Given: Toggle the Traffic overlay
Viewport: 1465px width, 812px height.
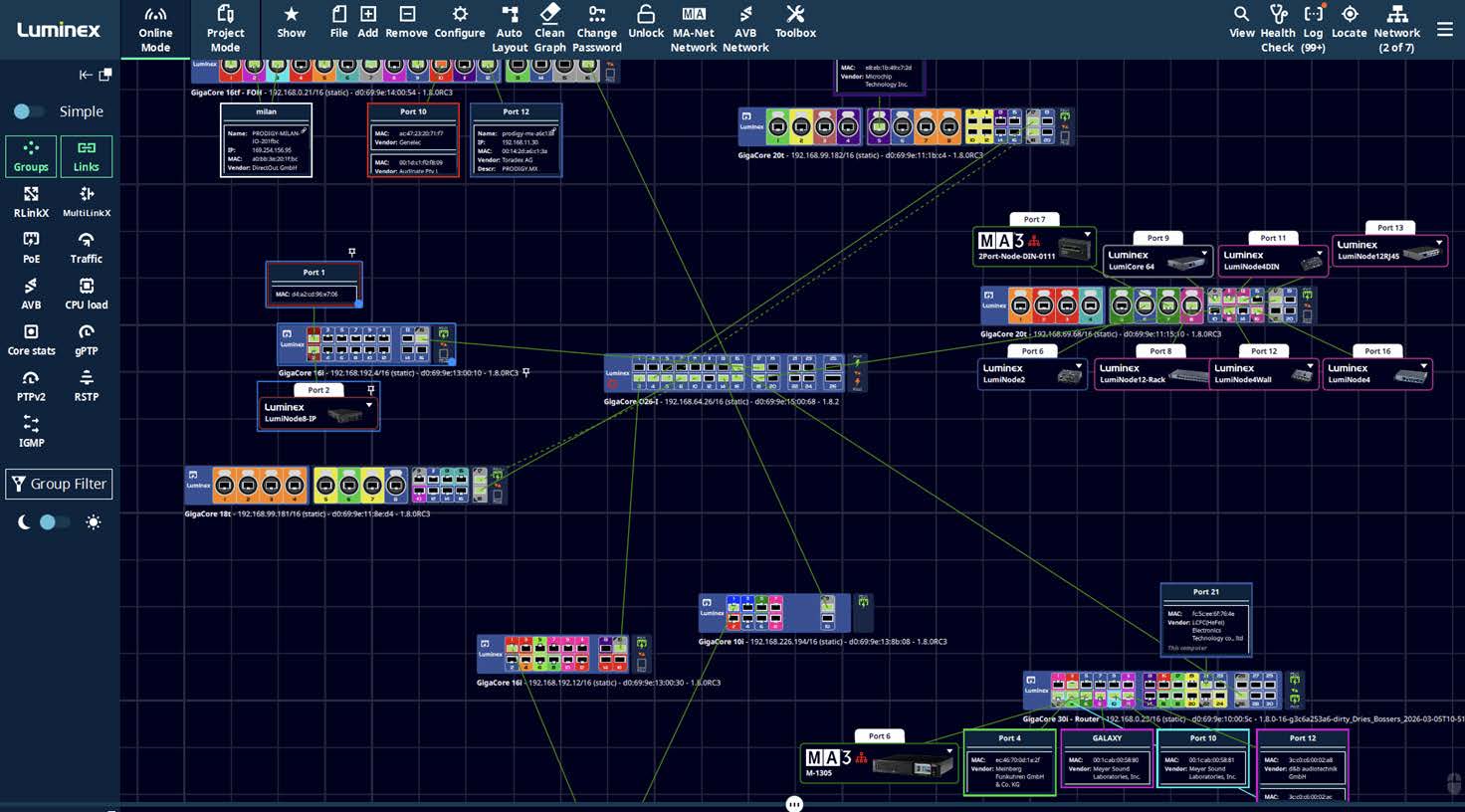Looking at the screenshot, I should tap(87, 248).
